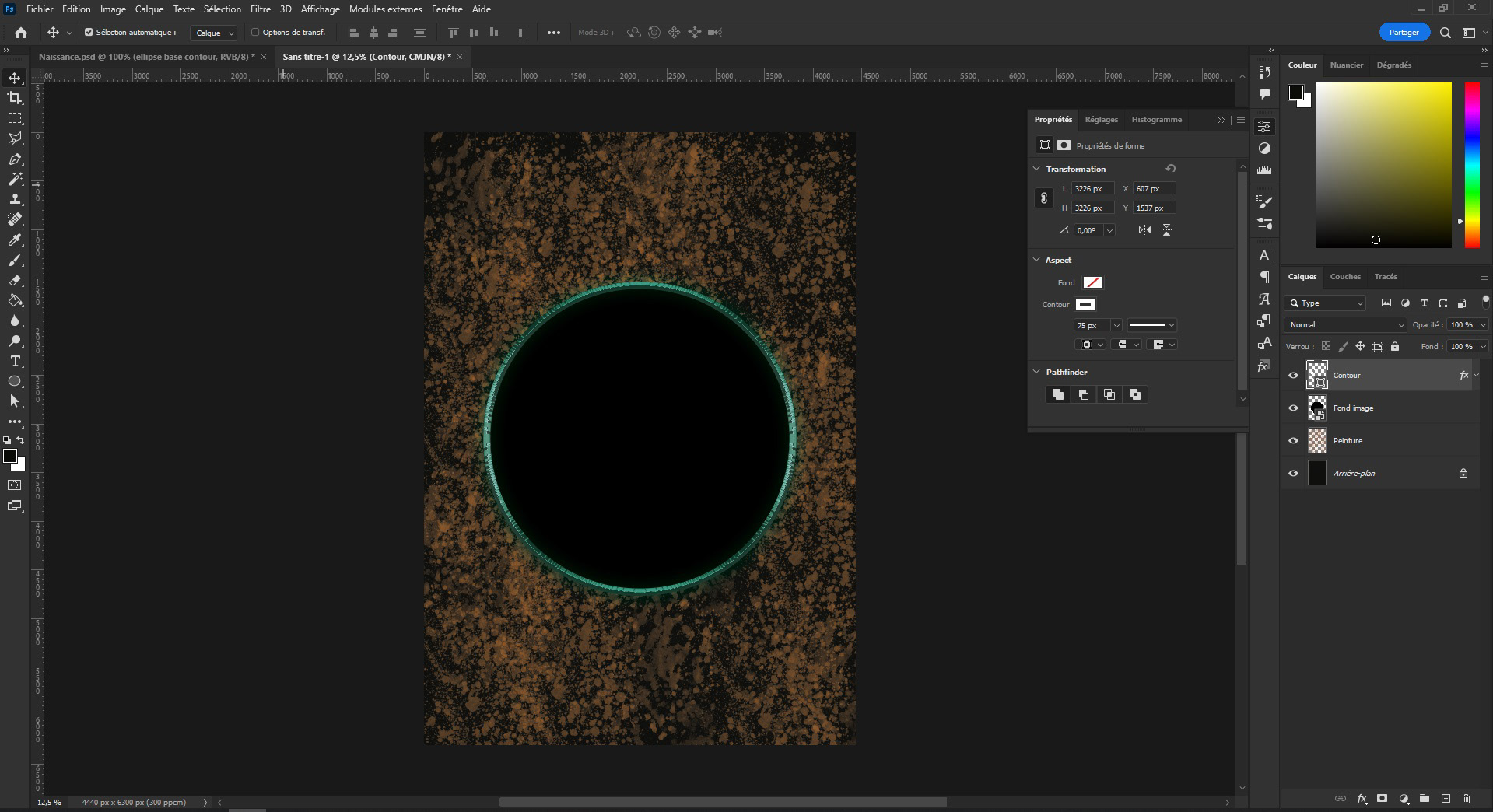Select the Brush tool
The height and width of the screenshot is (812, 1493).
pyautogui.click(x=15, y=260)
